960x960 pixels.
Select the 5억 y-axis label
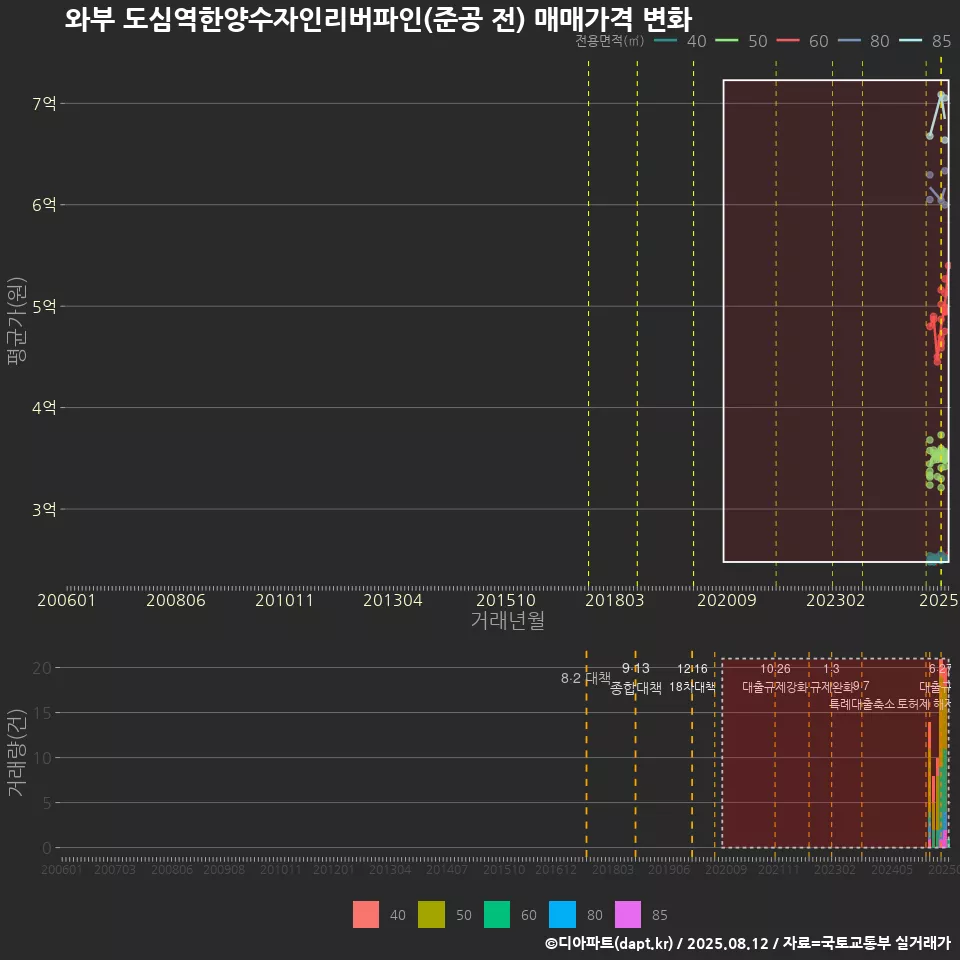(44, 306)
